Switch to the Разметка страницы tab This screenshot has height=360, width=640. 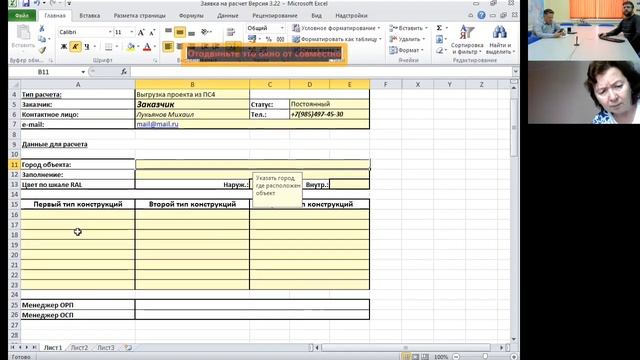[140, 16]
